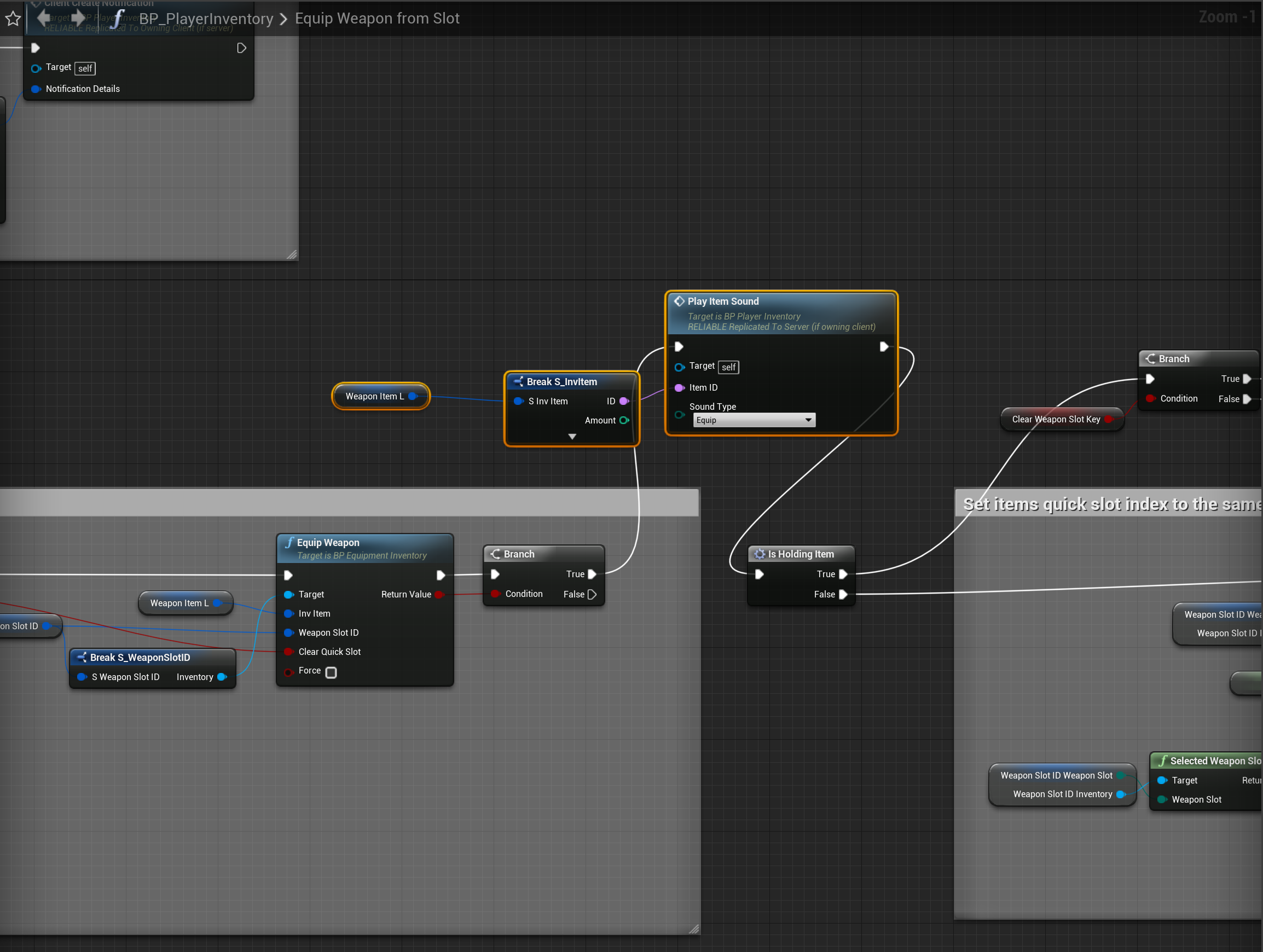Click the back navigation arrow

point(43,18)
